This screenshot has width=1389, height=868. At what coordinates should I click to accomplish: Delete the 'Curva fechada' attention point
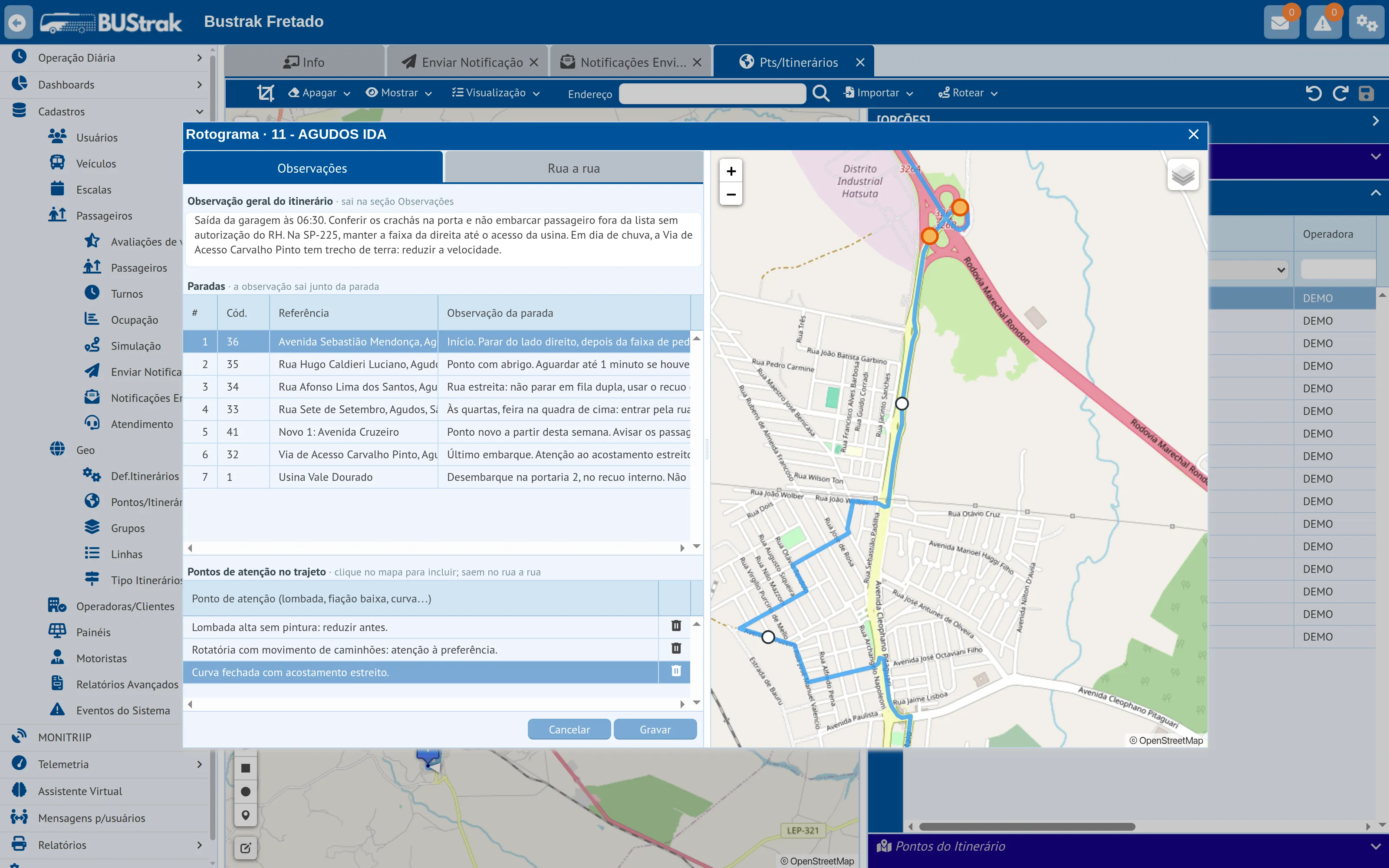click(676, 671)
